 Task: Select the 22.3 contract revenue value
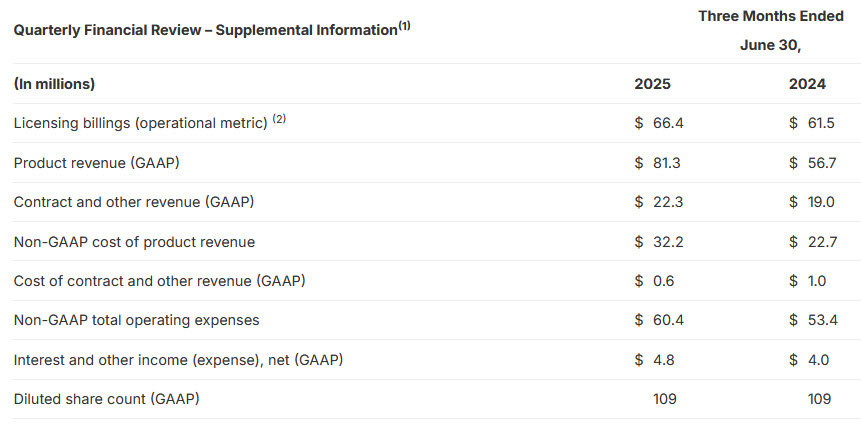point(668,202)
